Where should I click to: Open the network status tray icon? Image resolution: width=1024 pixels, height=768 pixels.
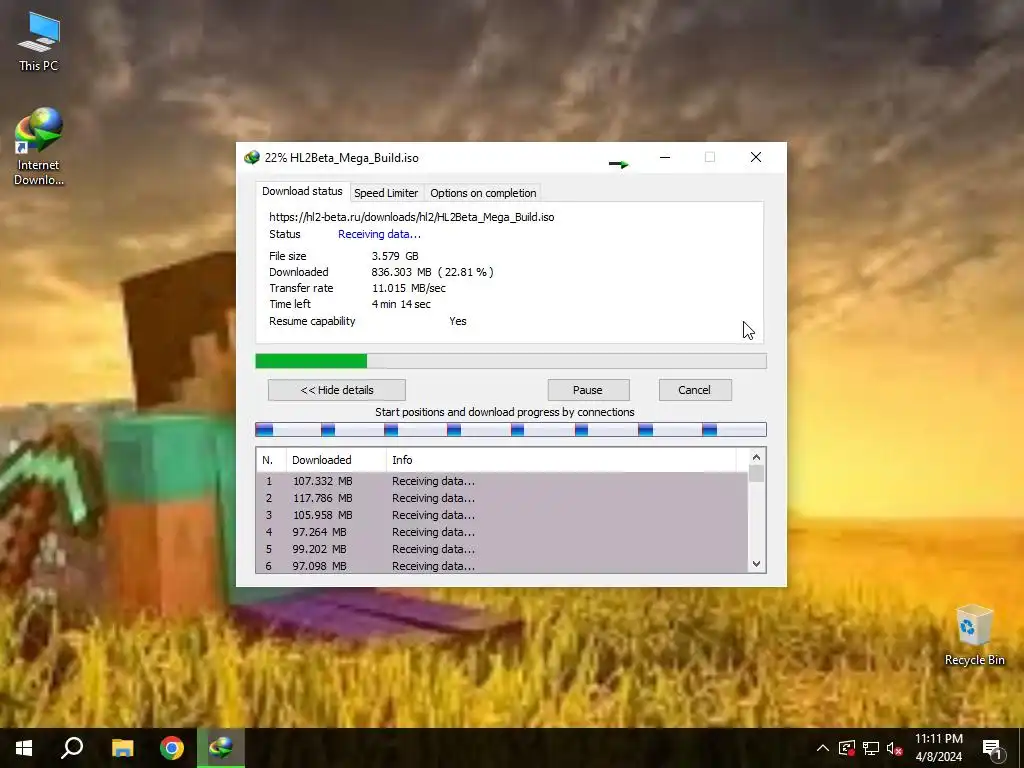pos(871,748)
